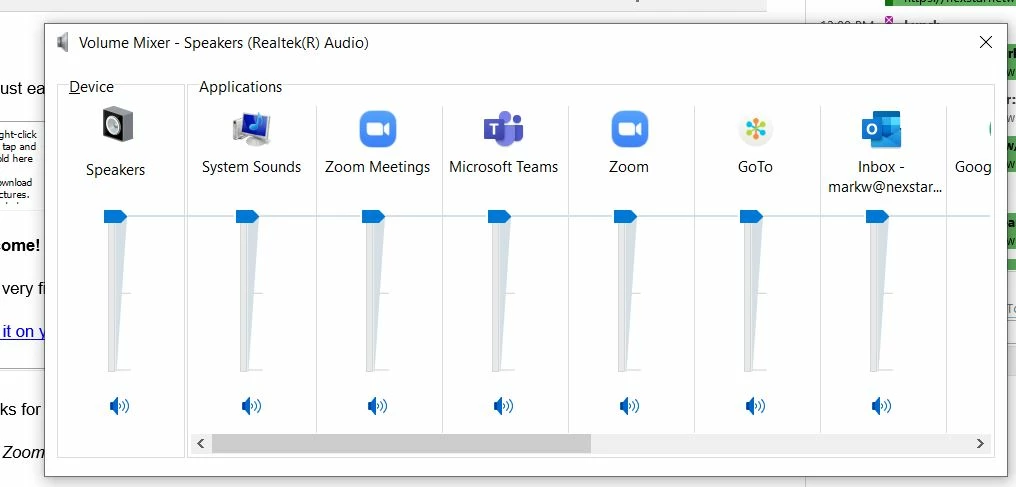Click the 'Zoom' label next to GoTo
The image size is (1016, 487).
tap(629, 167)
